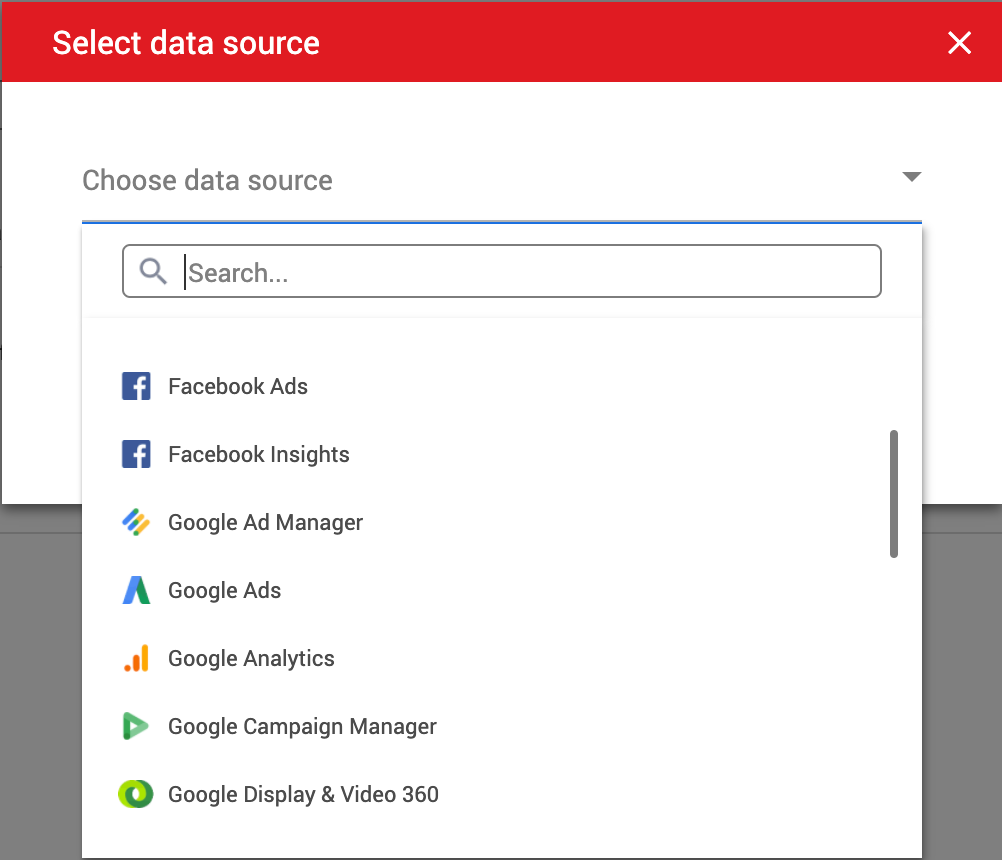This screenshot has height=860, width=1002.
Task: Pick Google Display & Video 360
Action: pyautogui.click(x=303, y=795)
